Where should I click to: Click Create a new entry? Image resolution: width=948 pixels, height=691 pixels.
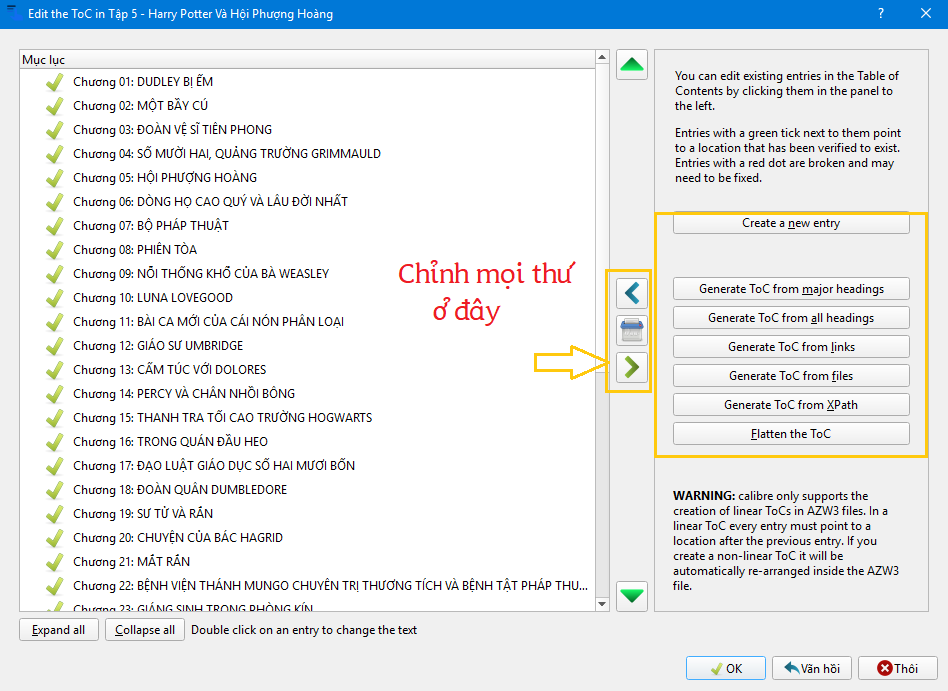(791, 223)
